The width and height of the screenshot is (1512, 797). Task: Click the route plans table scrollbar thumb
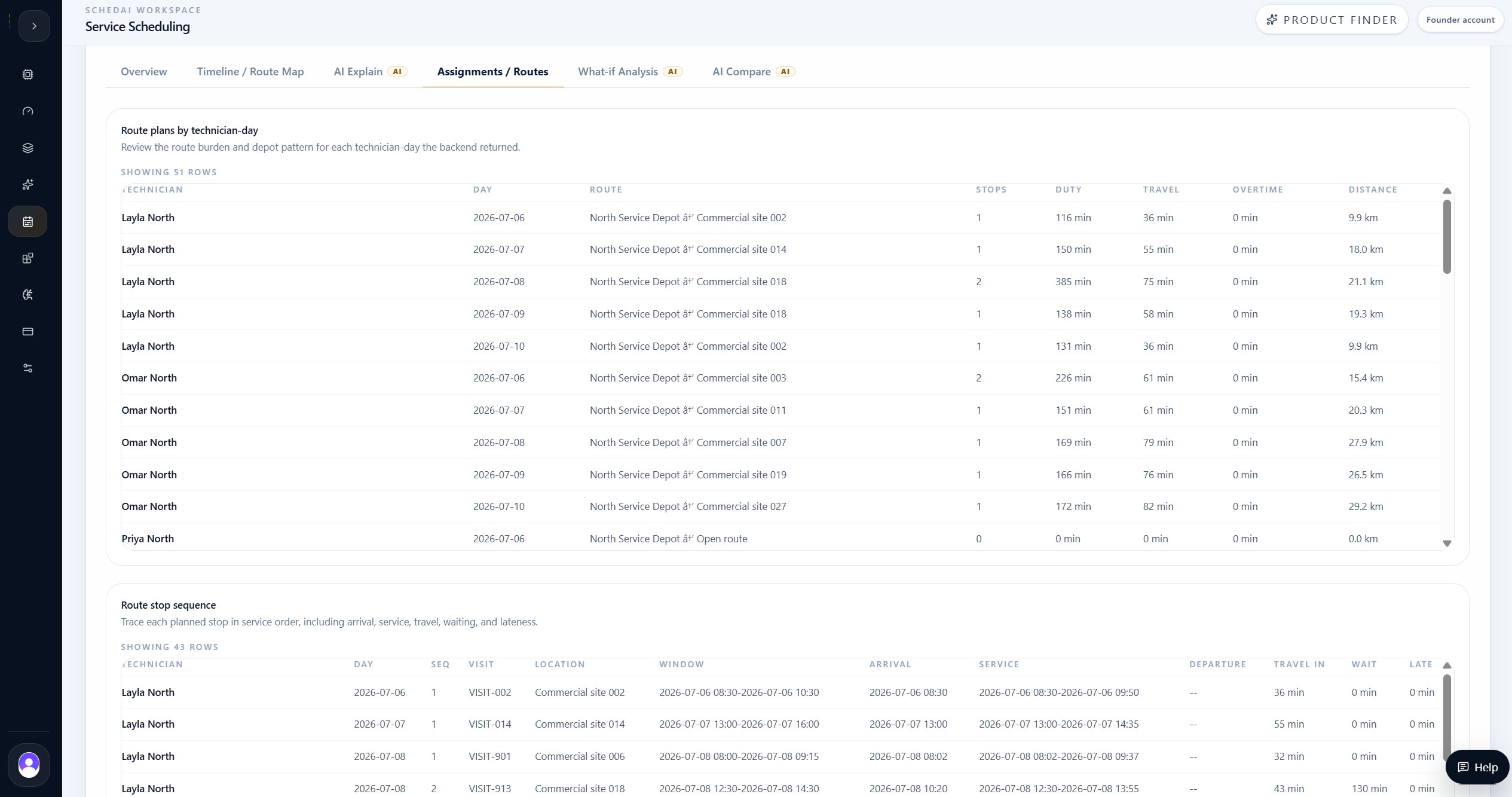pyautogui.click(x=1447, y=237)
